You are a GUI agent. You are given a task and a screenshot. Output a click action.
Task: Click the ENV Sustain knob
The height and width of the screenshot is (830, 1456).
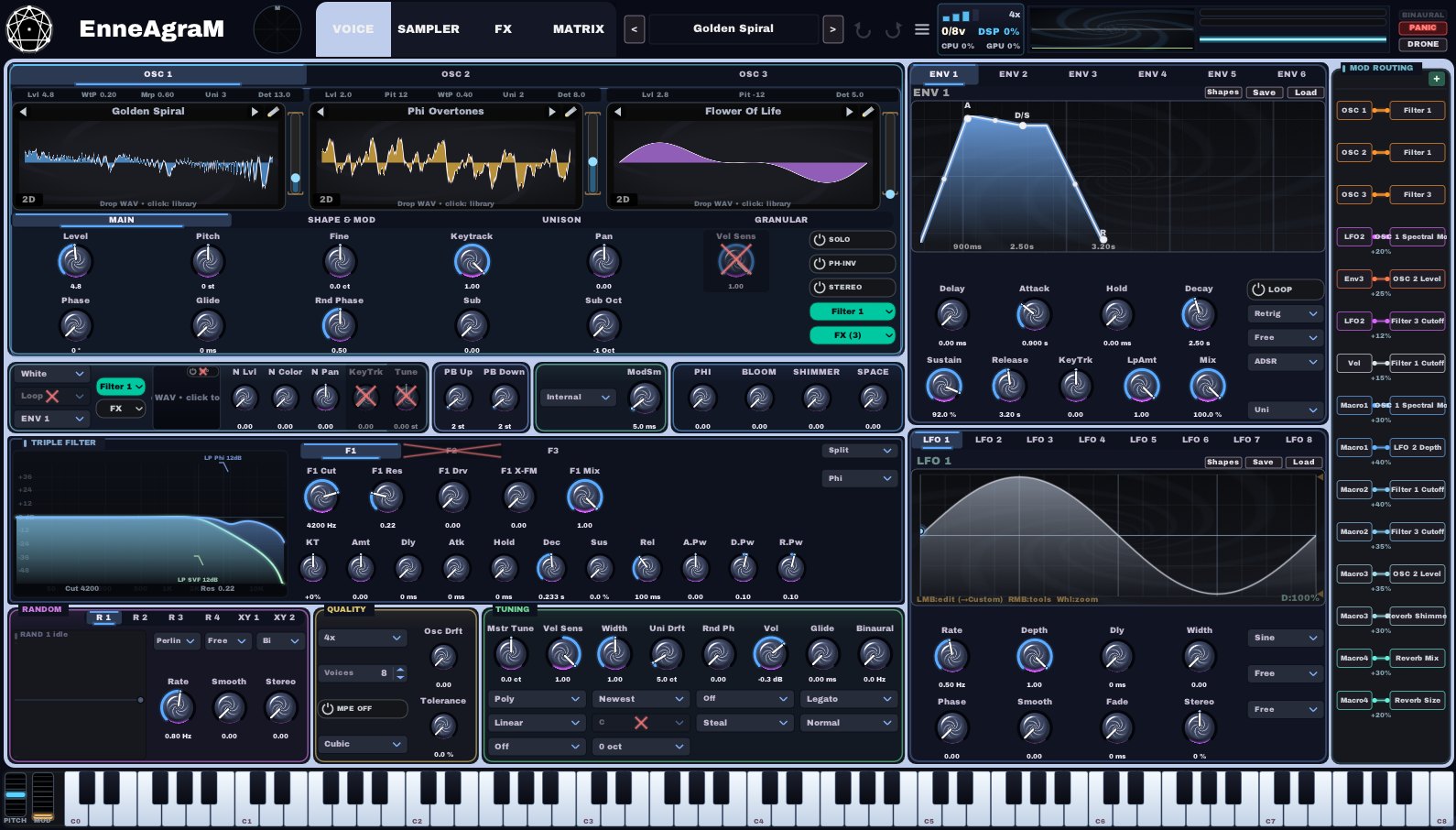coord(944,386)
